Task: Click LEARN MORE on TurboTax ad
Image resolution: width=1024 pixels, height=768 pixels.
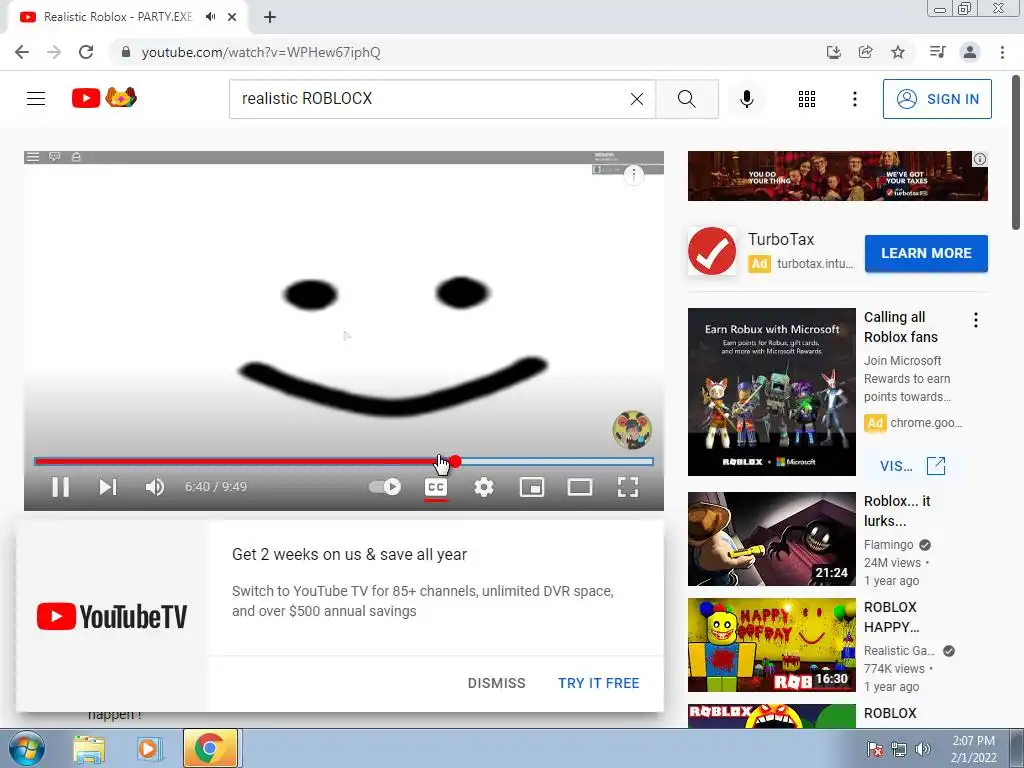Action: point(926,253)
